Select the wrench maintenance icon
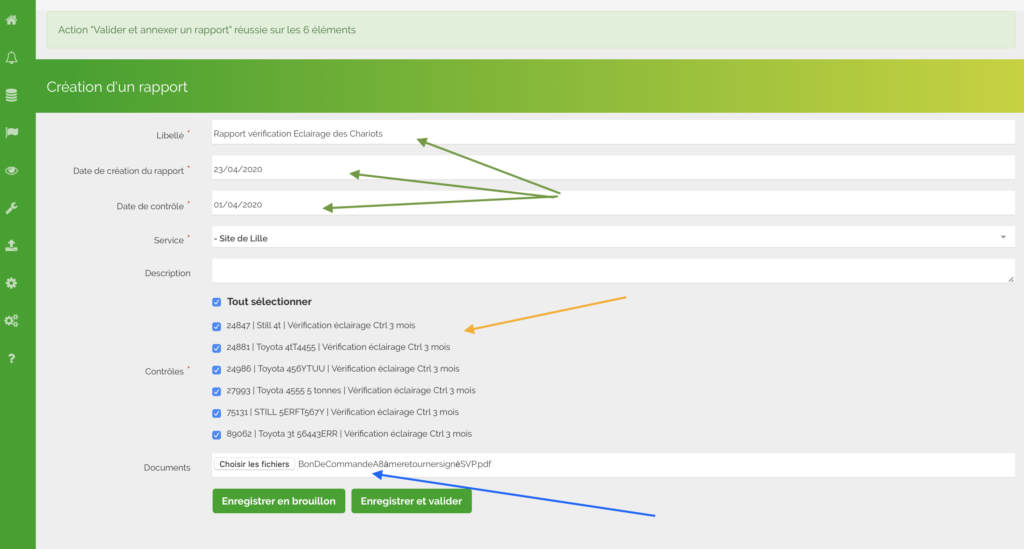The height and width of the screenshot is (549, 1024). (12, 208)
